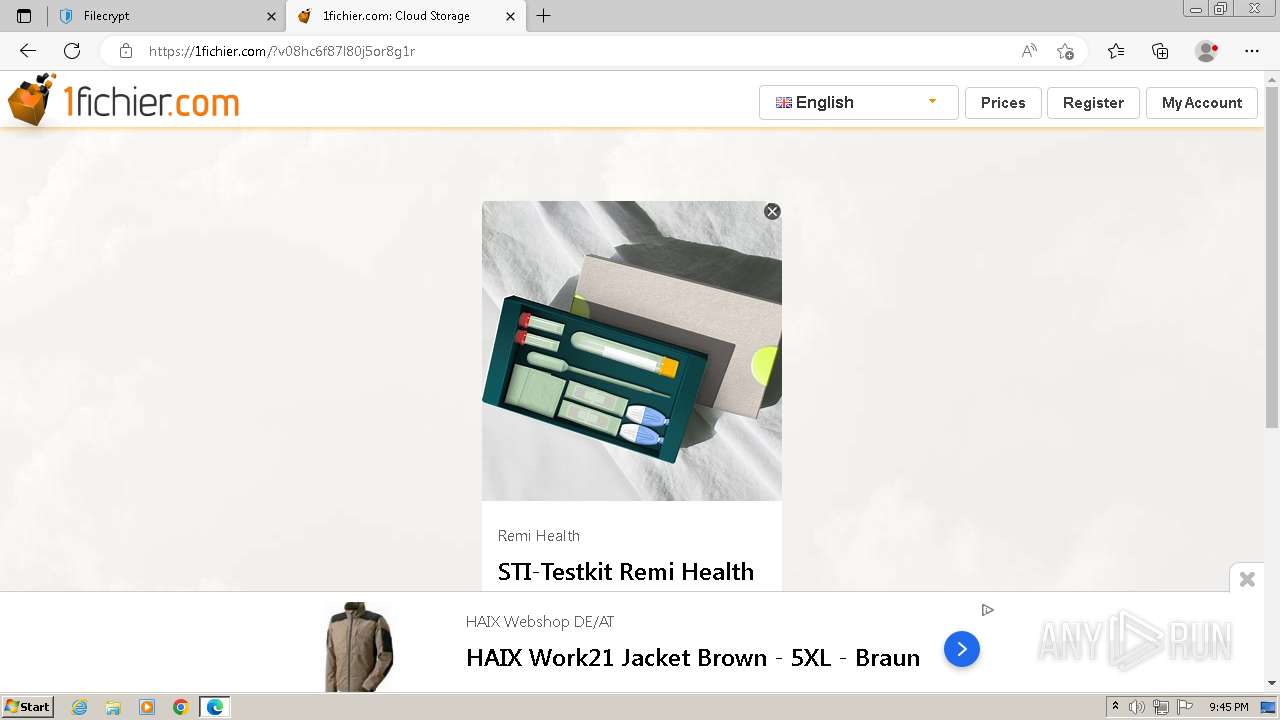The width and height of the screenshot is (1280, 720).
Task: Open STI-Testkit Remi Health headline
Action: tap(626, 572)
